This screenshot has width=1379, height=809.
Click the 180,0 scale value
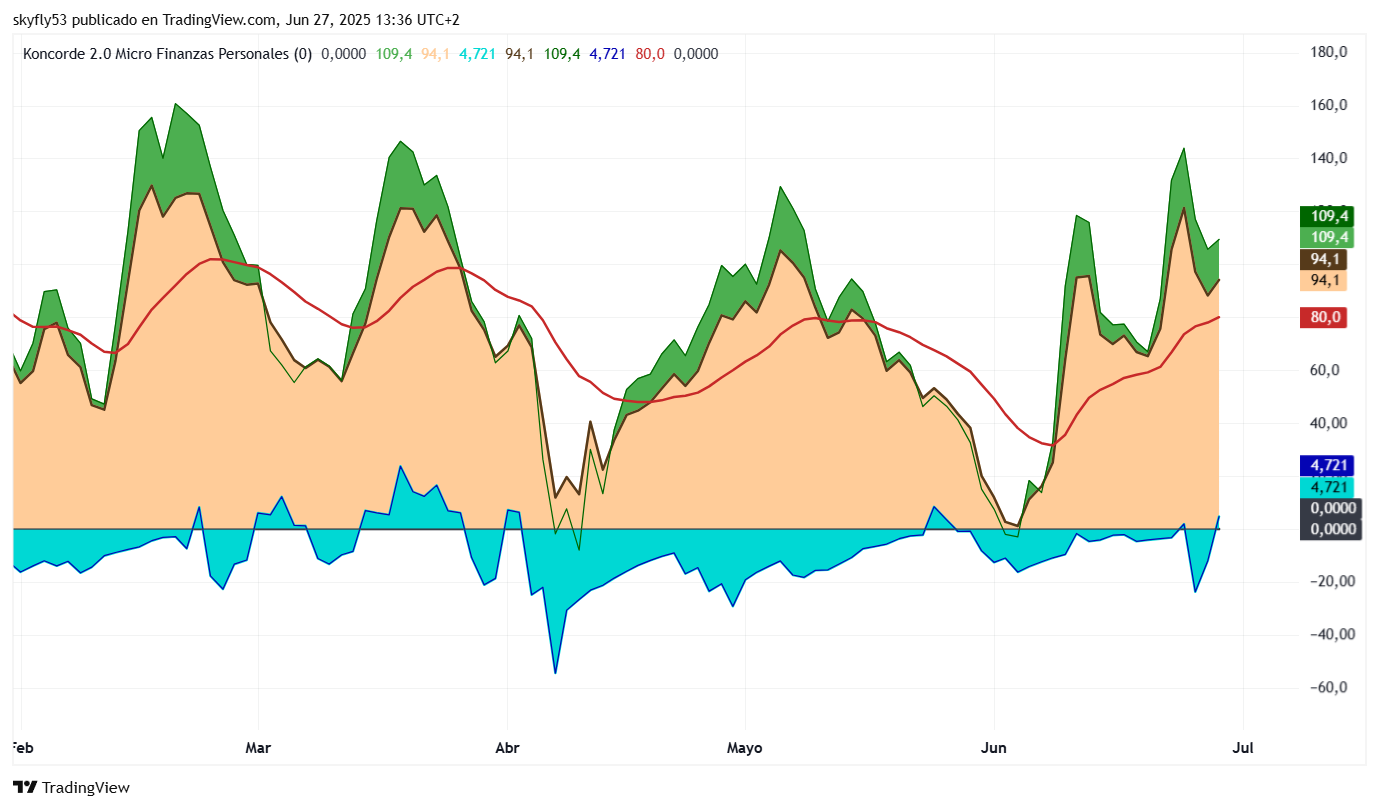pyautogui.click(x=1330, y=52)
